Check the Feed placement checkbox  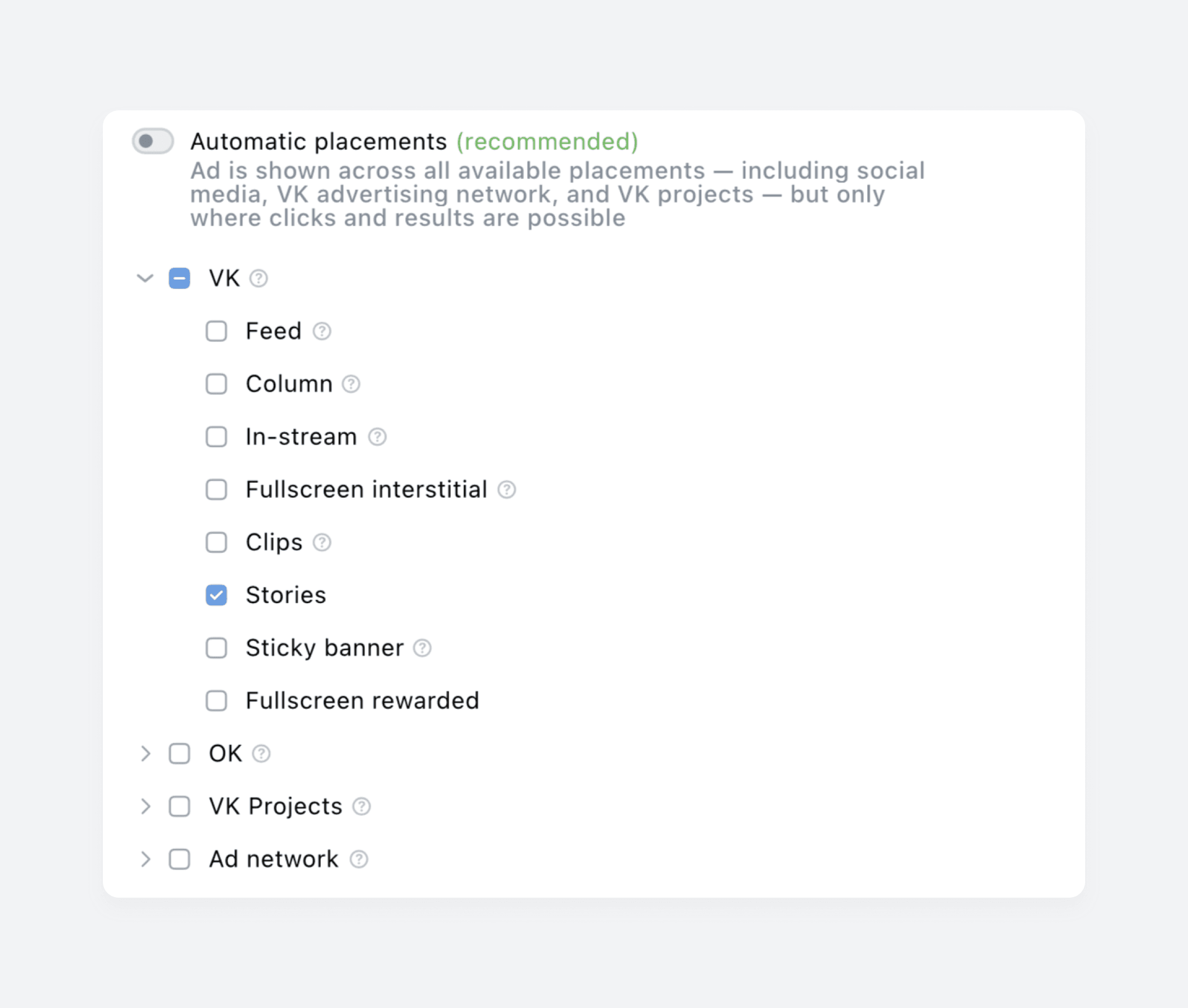point(216,332)
